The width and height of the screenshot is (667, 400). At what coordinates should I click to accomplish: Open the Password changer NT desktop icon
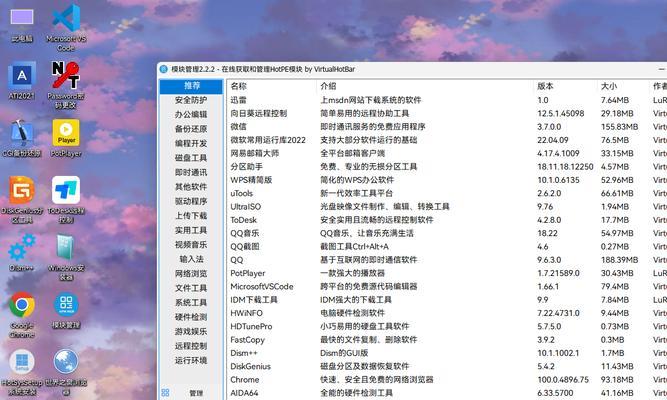click(x=66, y=85)
